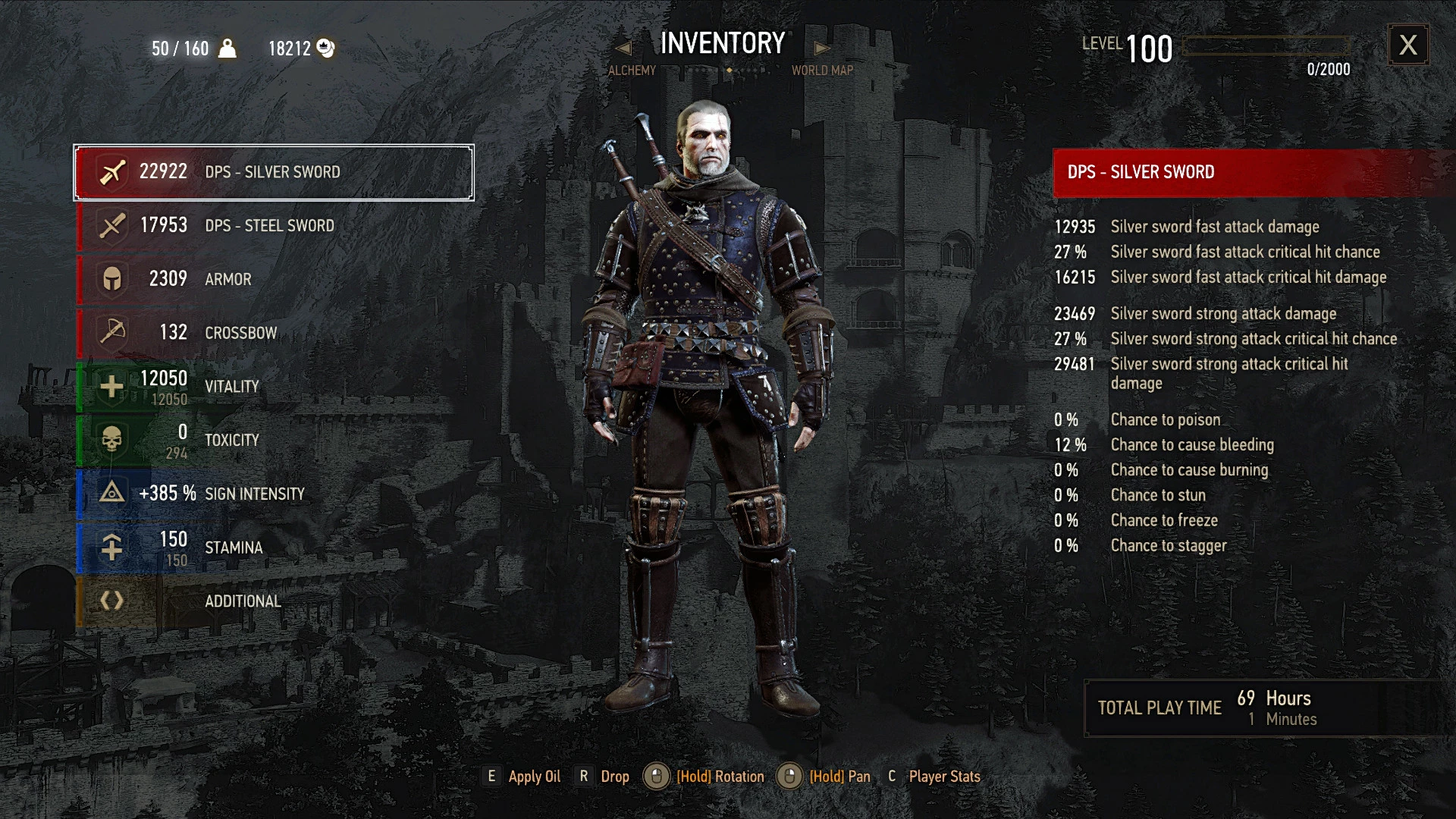1456x819 pixels.
Task: Click the level experience progress bar
Action: [x=1266, y=46]
